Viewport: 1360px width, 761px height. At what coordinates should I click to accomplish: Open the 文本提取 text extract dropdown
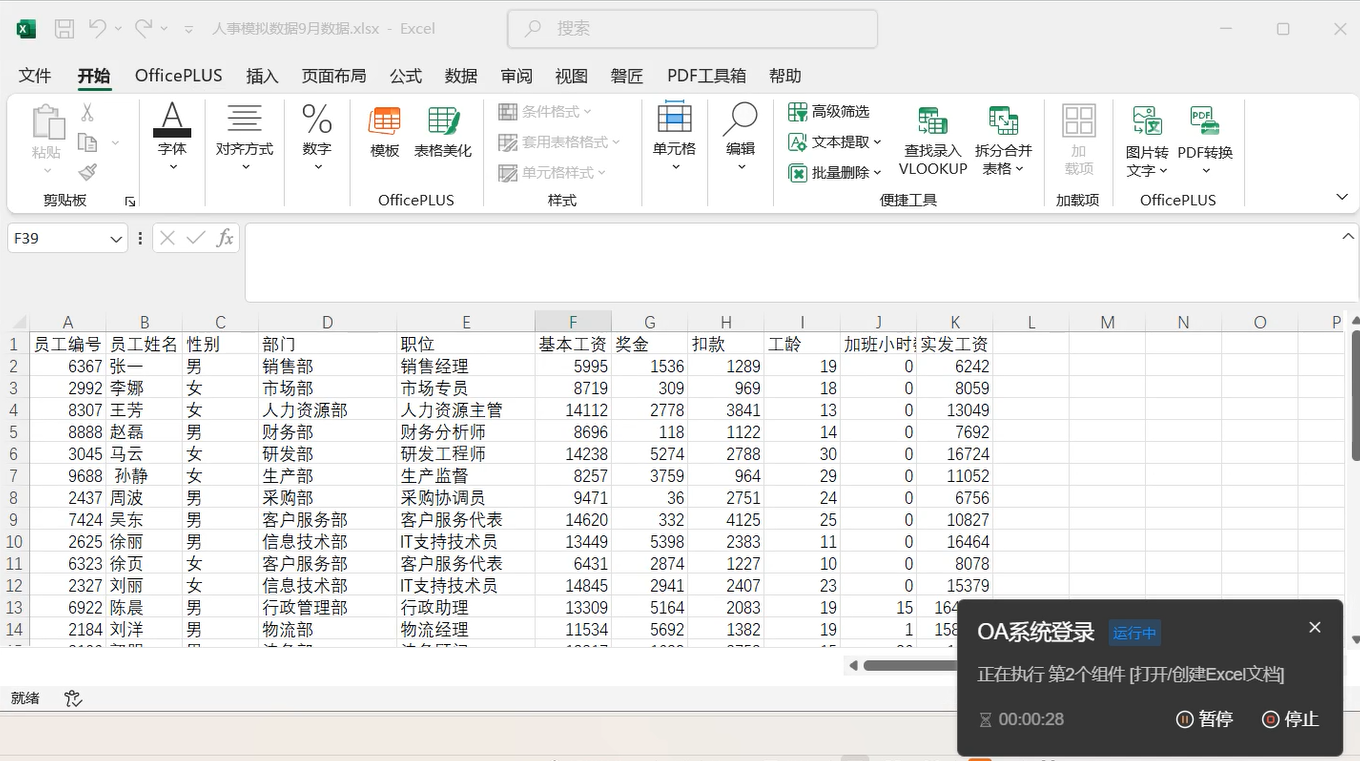tap(835, 142)
